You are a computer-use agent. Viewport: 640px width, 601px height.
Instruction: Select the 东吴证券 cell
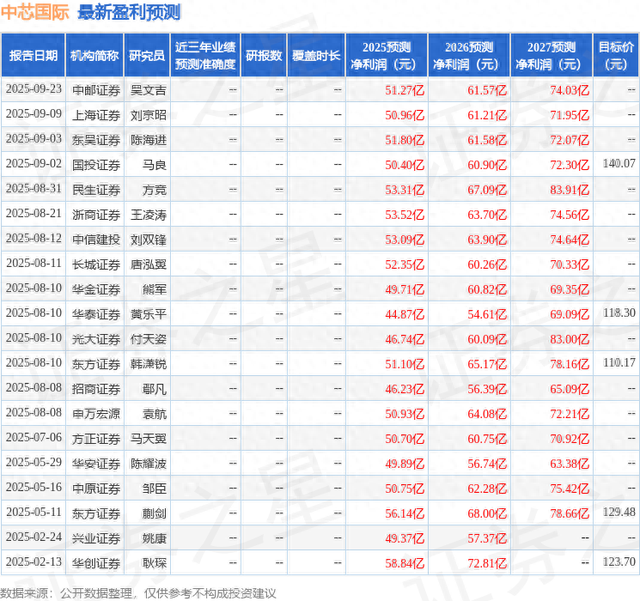pos(96,140)
